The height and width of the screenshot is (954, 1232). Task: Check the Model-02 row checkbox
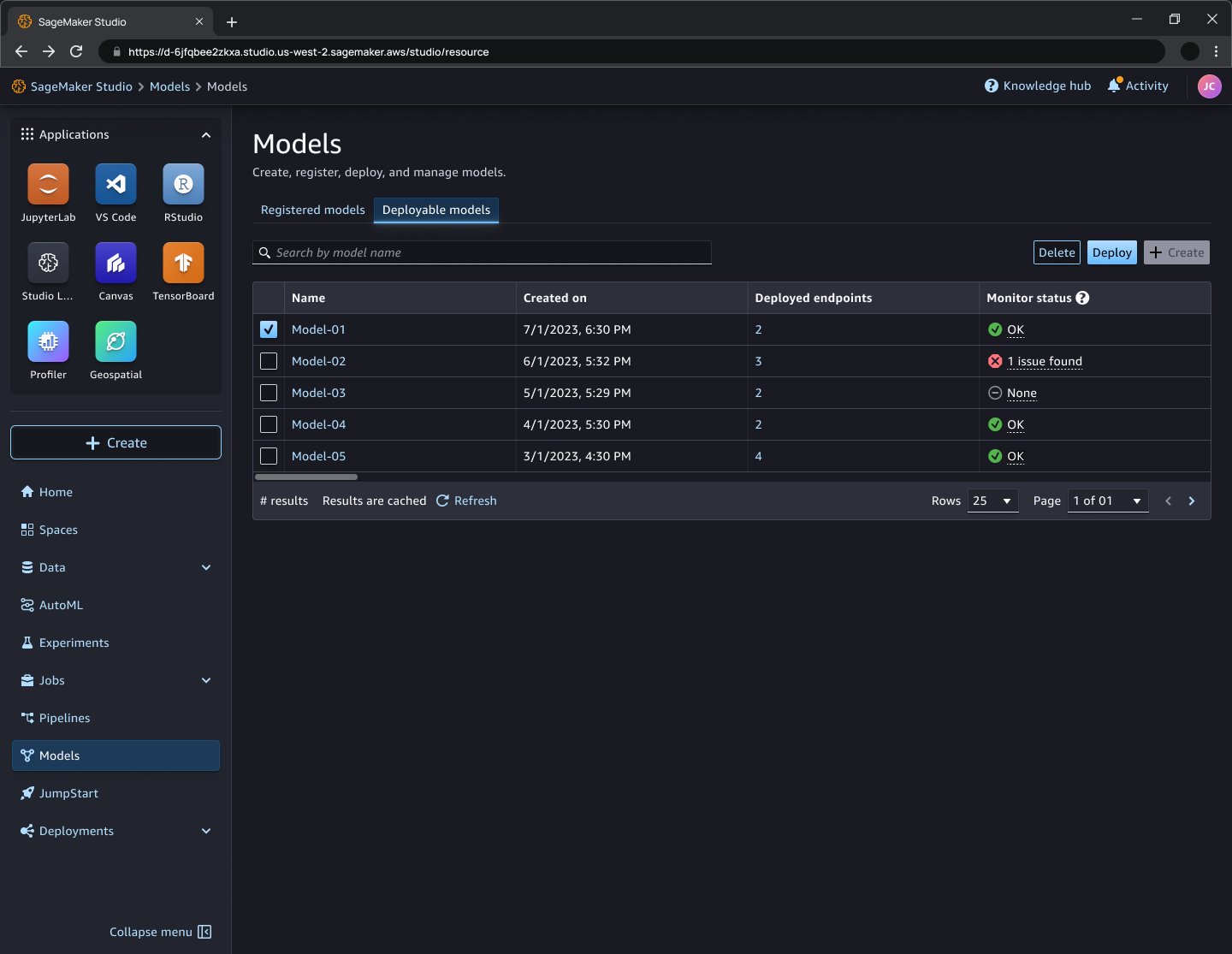(x=269, y=361)
